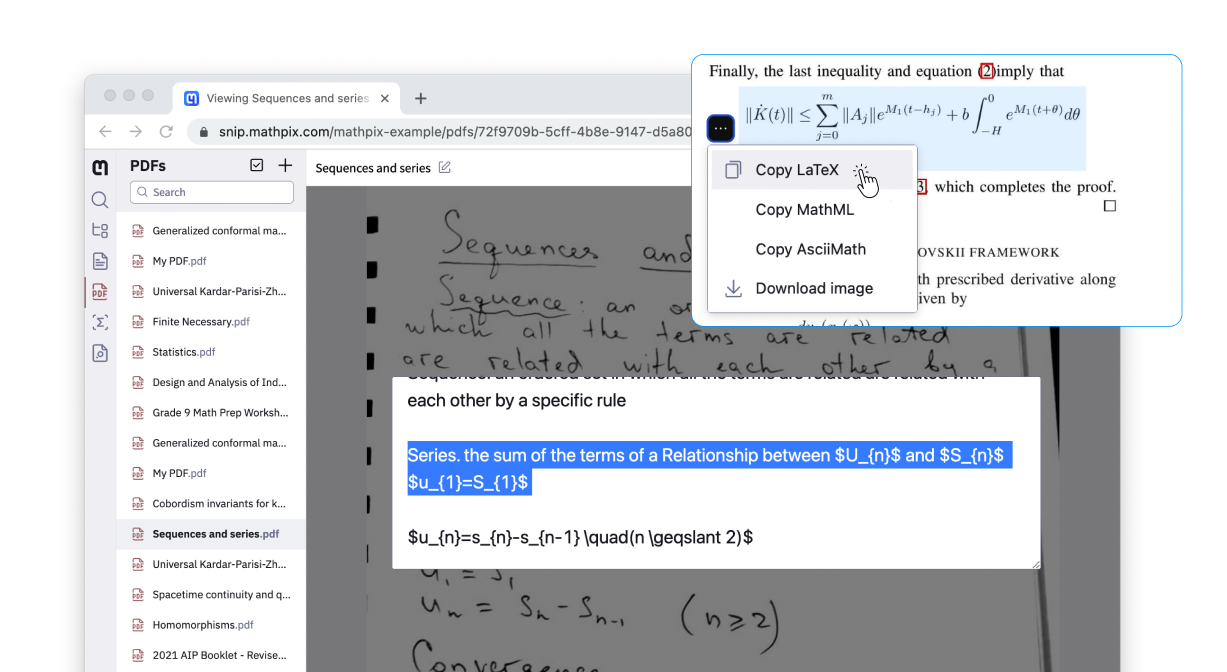
Task: Click the Mathpix logo in the sidebar
Action: point(99,165)
